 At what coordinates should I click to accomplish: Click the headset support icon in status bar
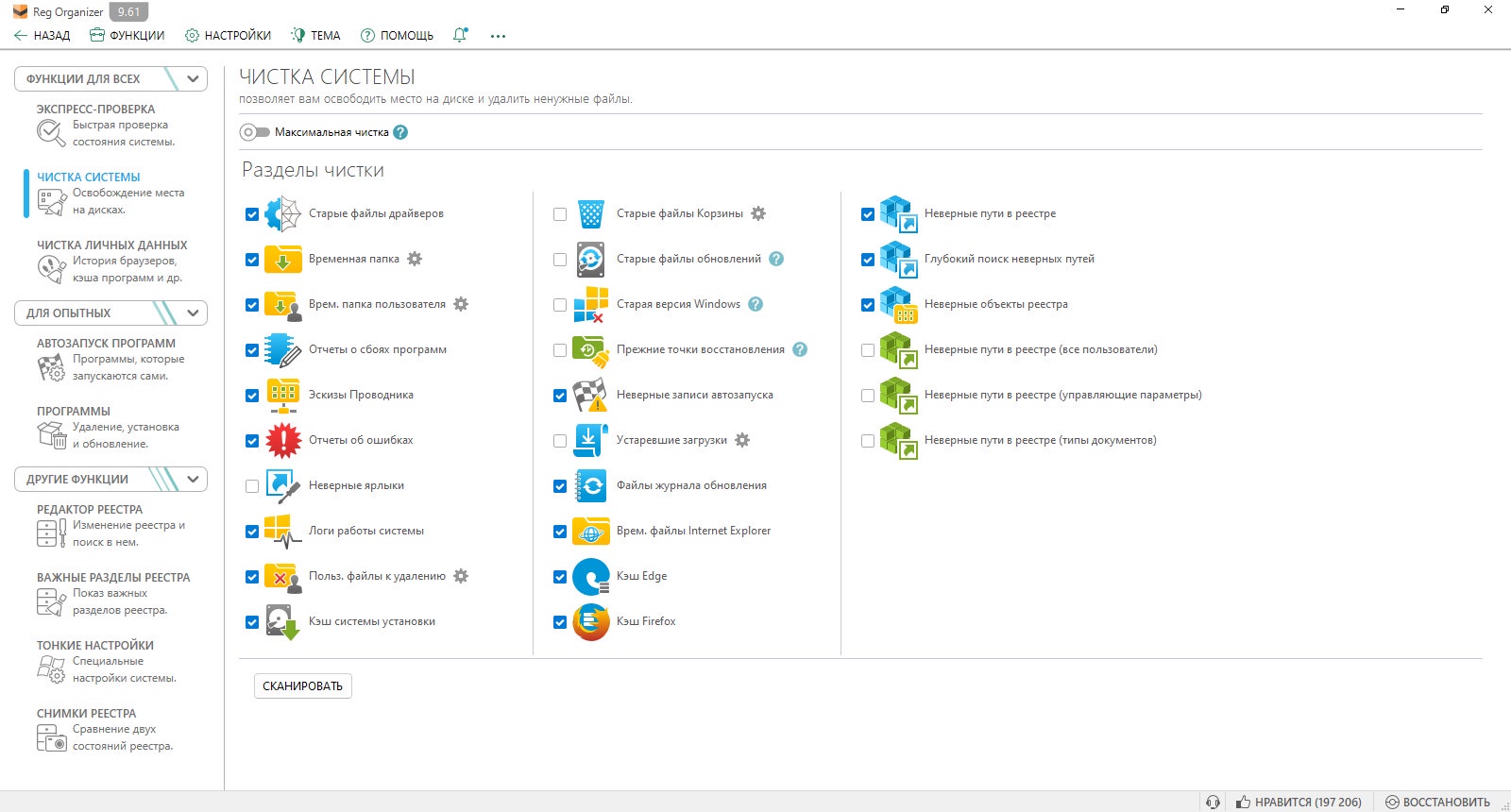(x=1214, y=802)
